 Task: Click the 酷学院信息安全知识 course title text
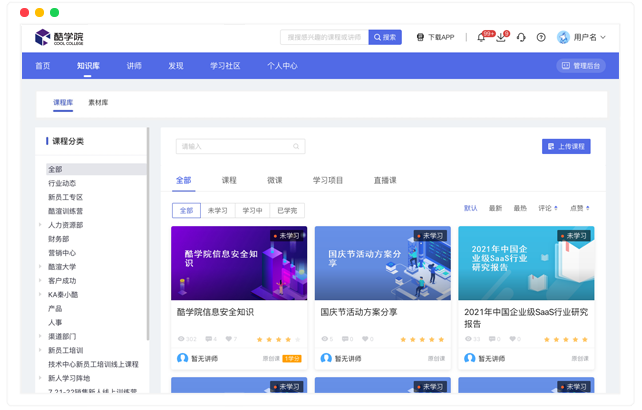[x=215, y=312]
